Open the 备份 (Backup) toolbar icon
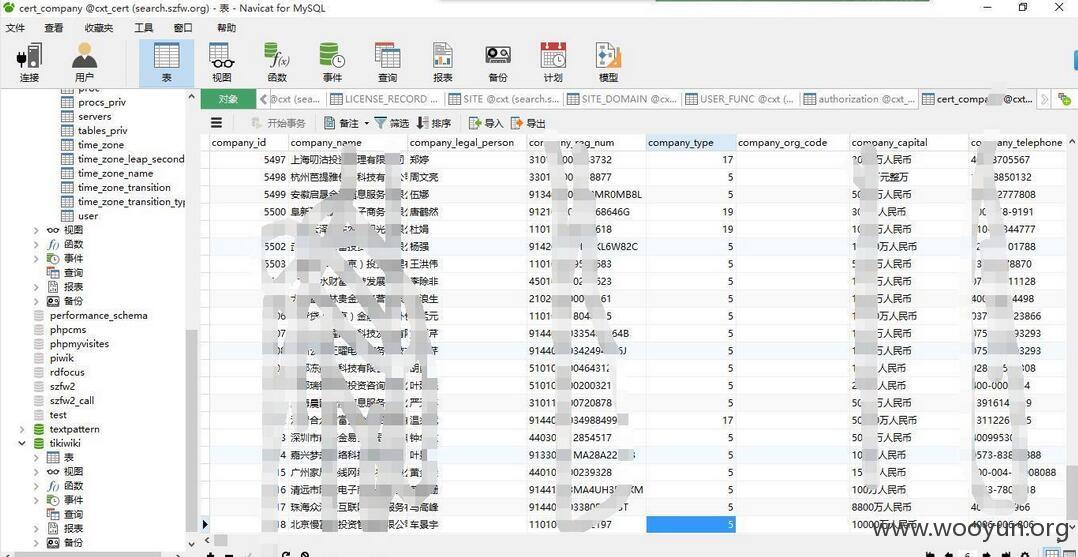The height and width of the screenshot is (557, 1078). coord(498,63)
